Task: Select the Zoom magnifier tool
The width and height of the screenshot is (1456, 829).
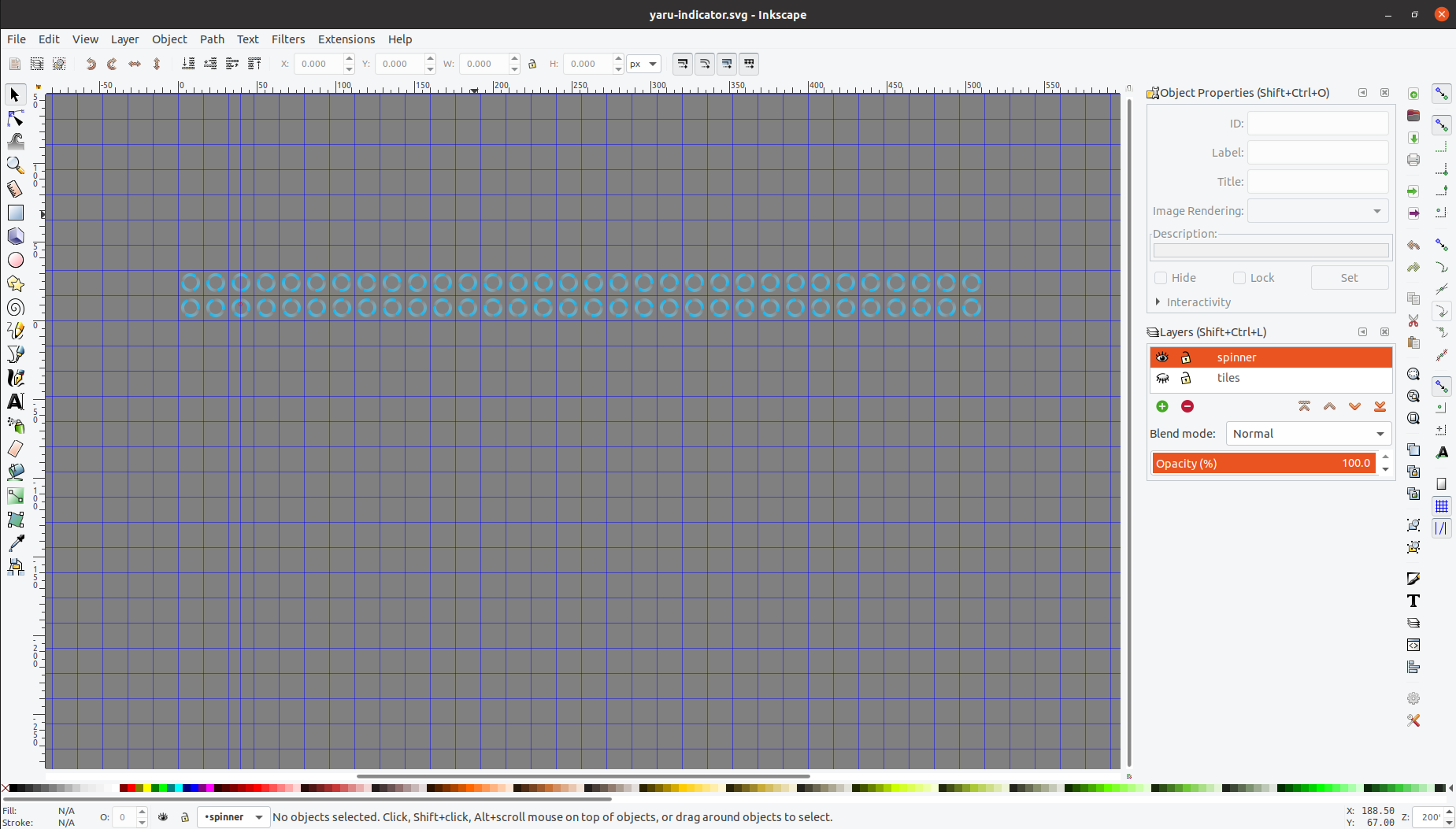Action: tap(15, 165)
